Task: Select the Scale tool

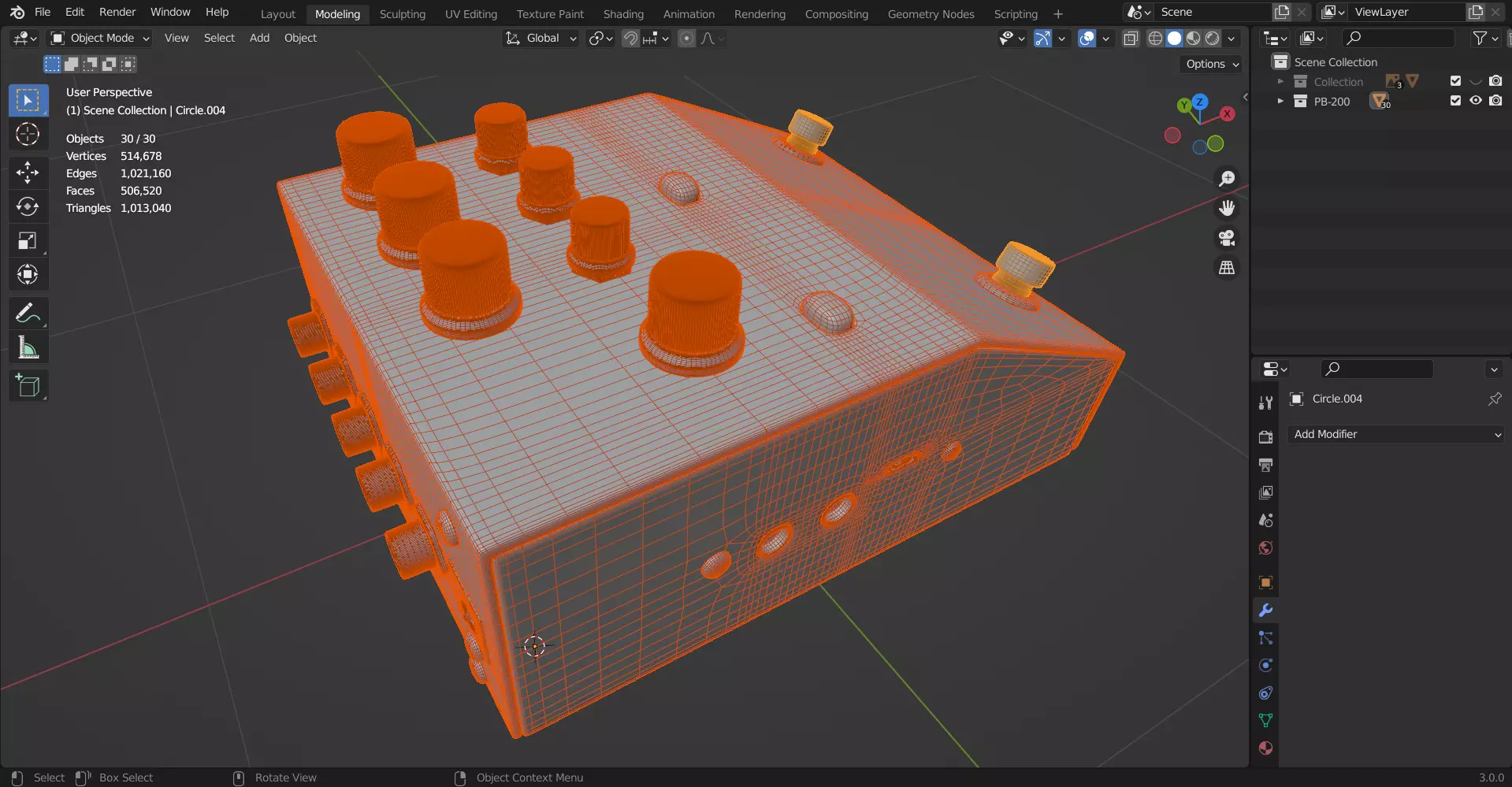Action: [x=28, y=240]
